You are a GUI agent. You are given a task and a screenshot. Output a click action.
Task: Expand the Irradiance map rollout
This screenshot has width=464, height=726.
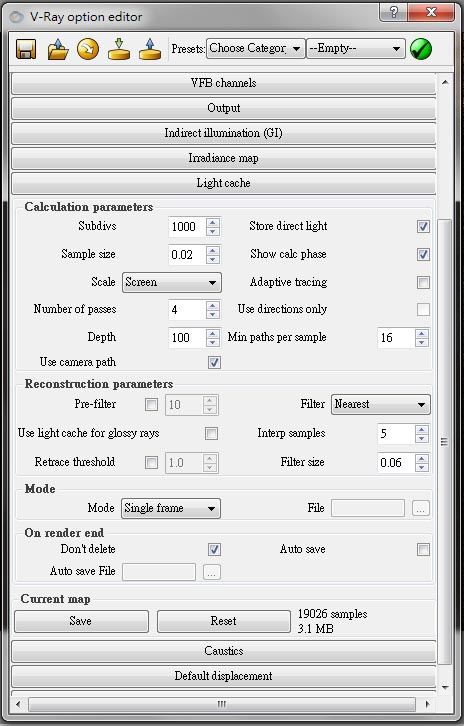coord(223,158)
